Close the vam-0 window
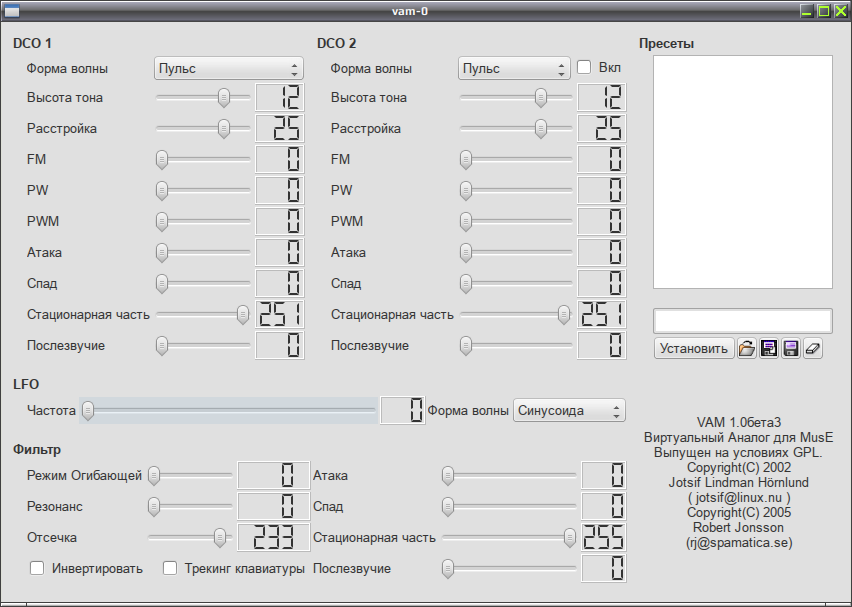Viewport: 852px width, 607px height. [841, 11]
